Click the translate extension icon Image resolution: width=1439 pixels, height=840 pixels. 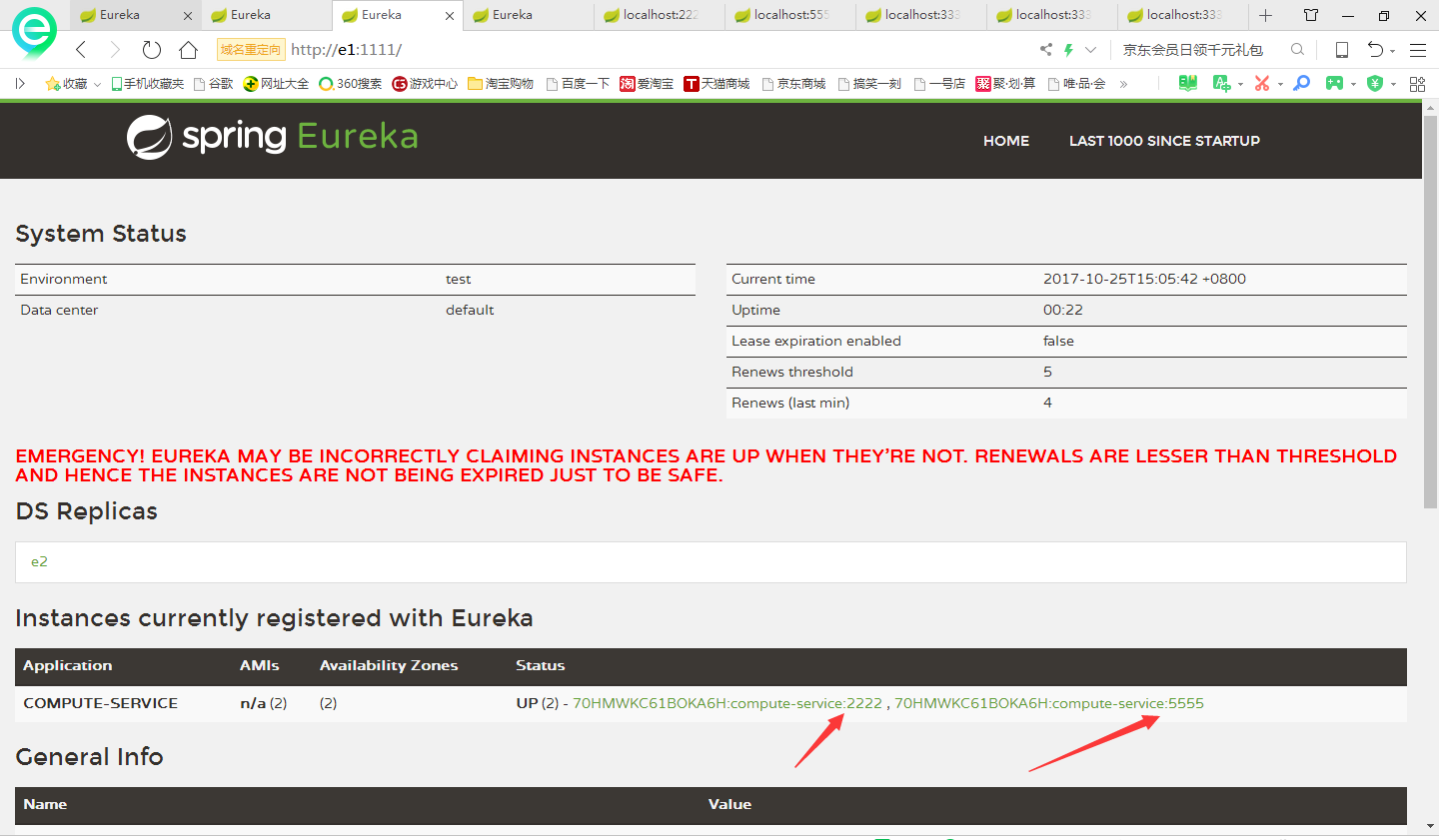[1220, 84]
